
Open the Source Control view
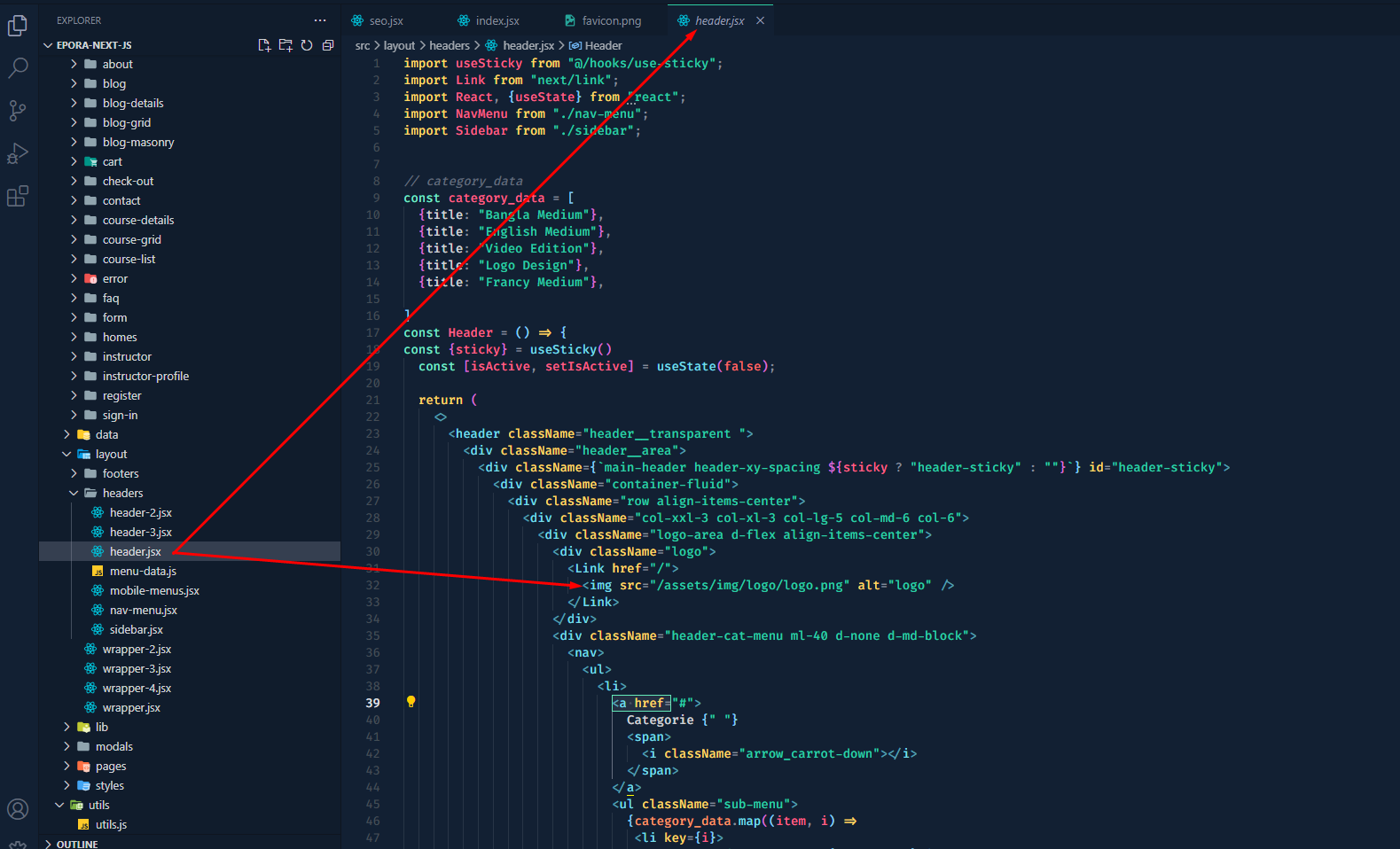18,111
